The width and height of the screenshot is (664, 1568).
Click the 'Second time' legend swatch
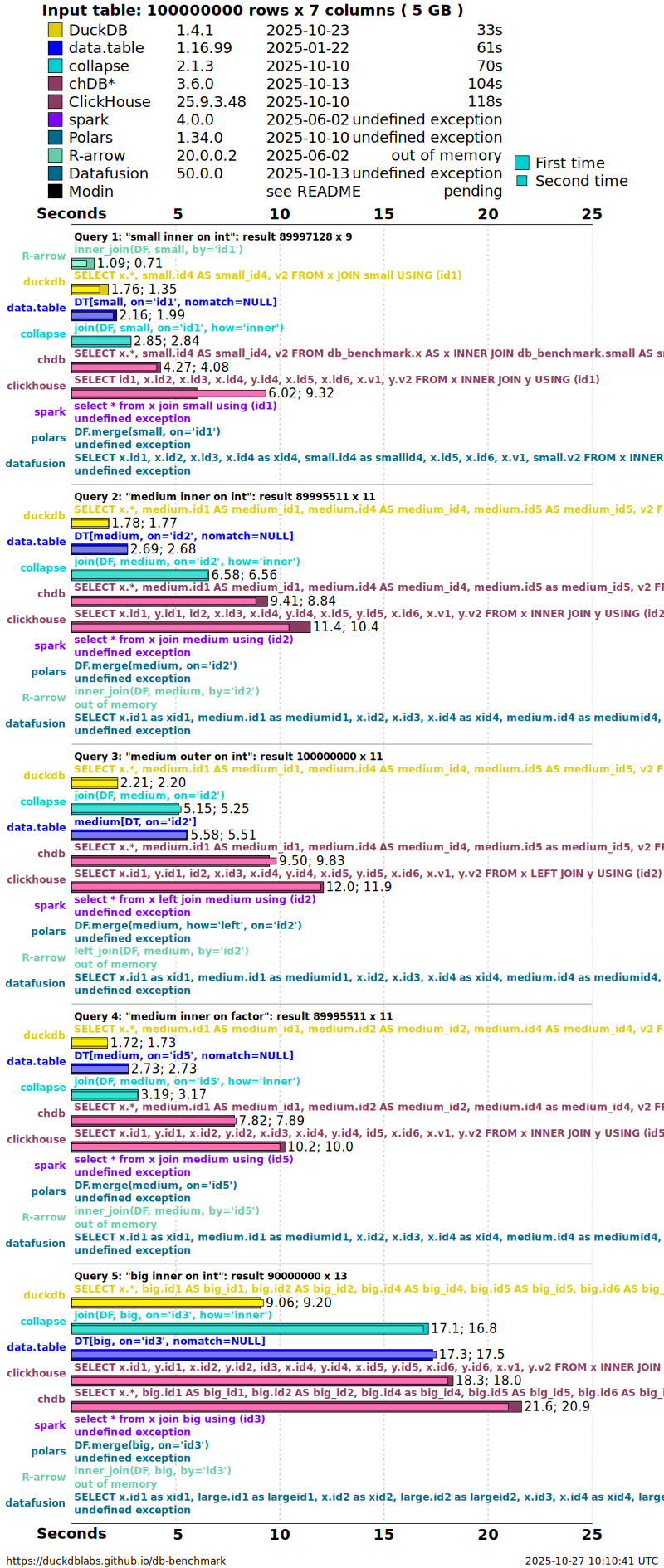point(522,181)
